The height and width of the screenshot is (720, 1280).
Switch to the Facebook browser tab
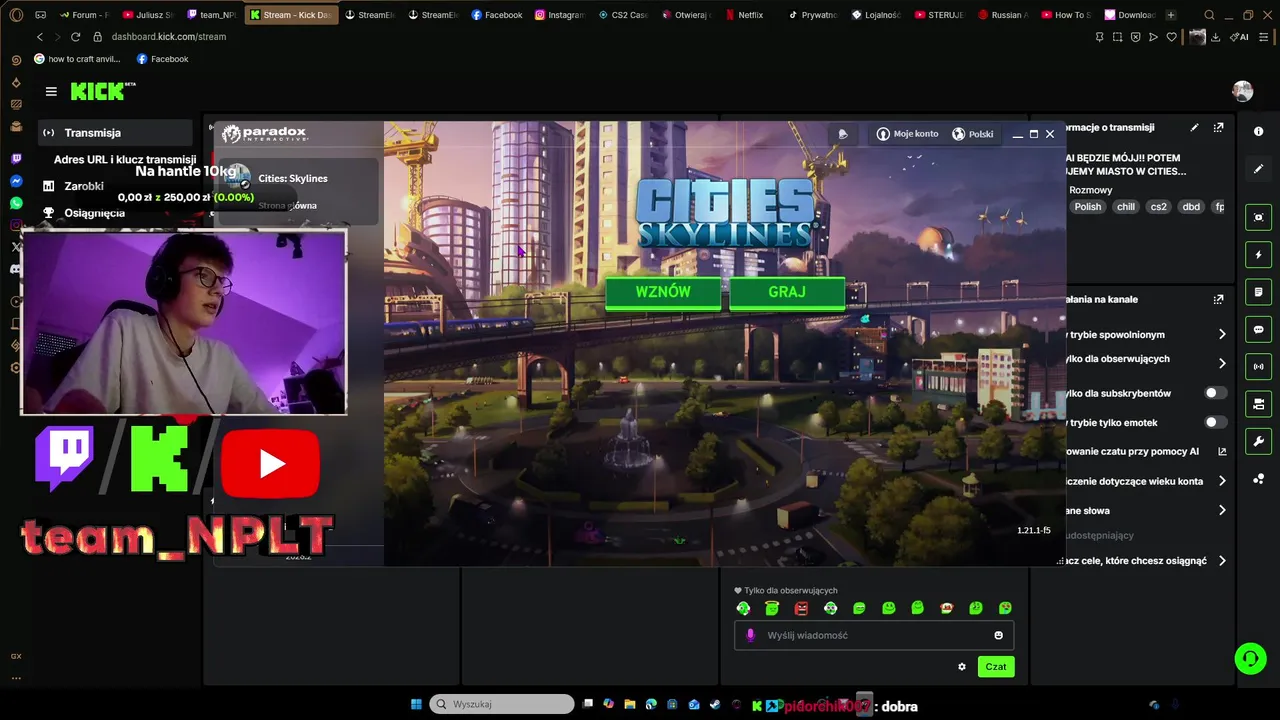[x=496, y=15]
